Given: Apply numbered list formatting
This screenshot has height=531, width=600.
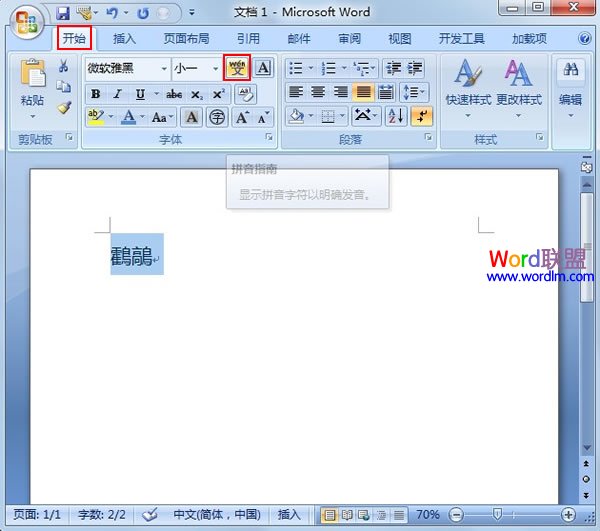Looking at the screenshot, I should point(329,68).
